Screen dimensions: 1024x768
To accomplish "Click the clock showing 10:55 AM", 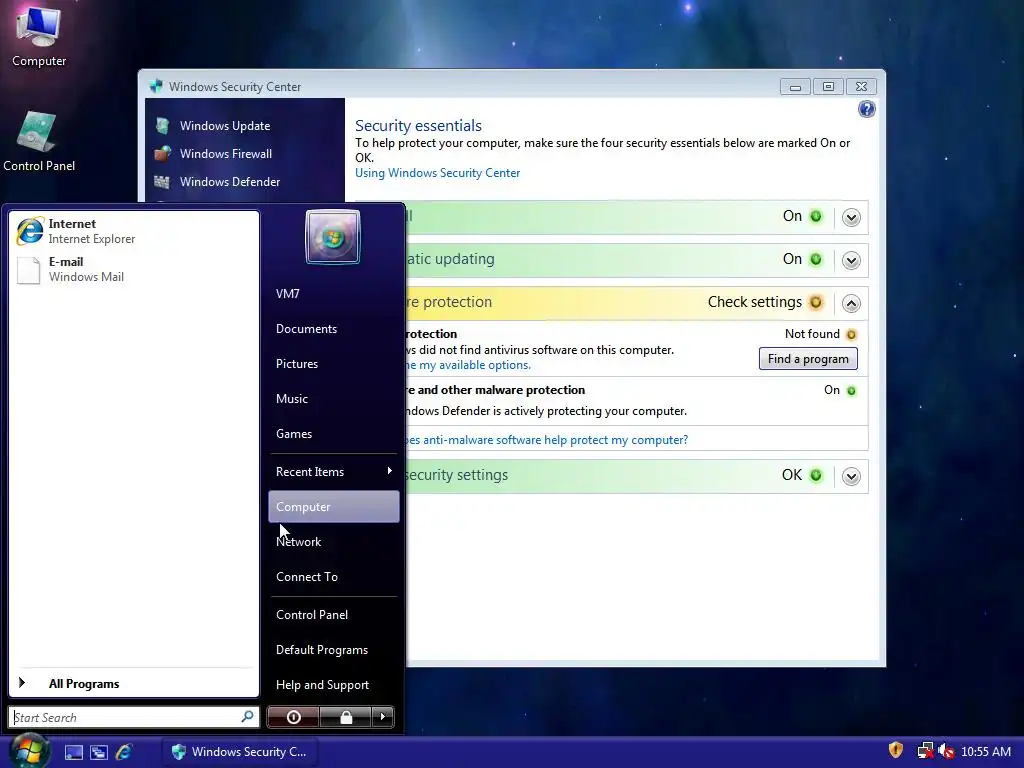I will [985, 752].
